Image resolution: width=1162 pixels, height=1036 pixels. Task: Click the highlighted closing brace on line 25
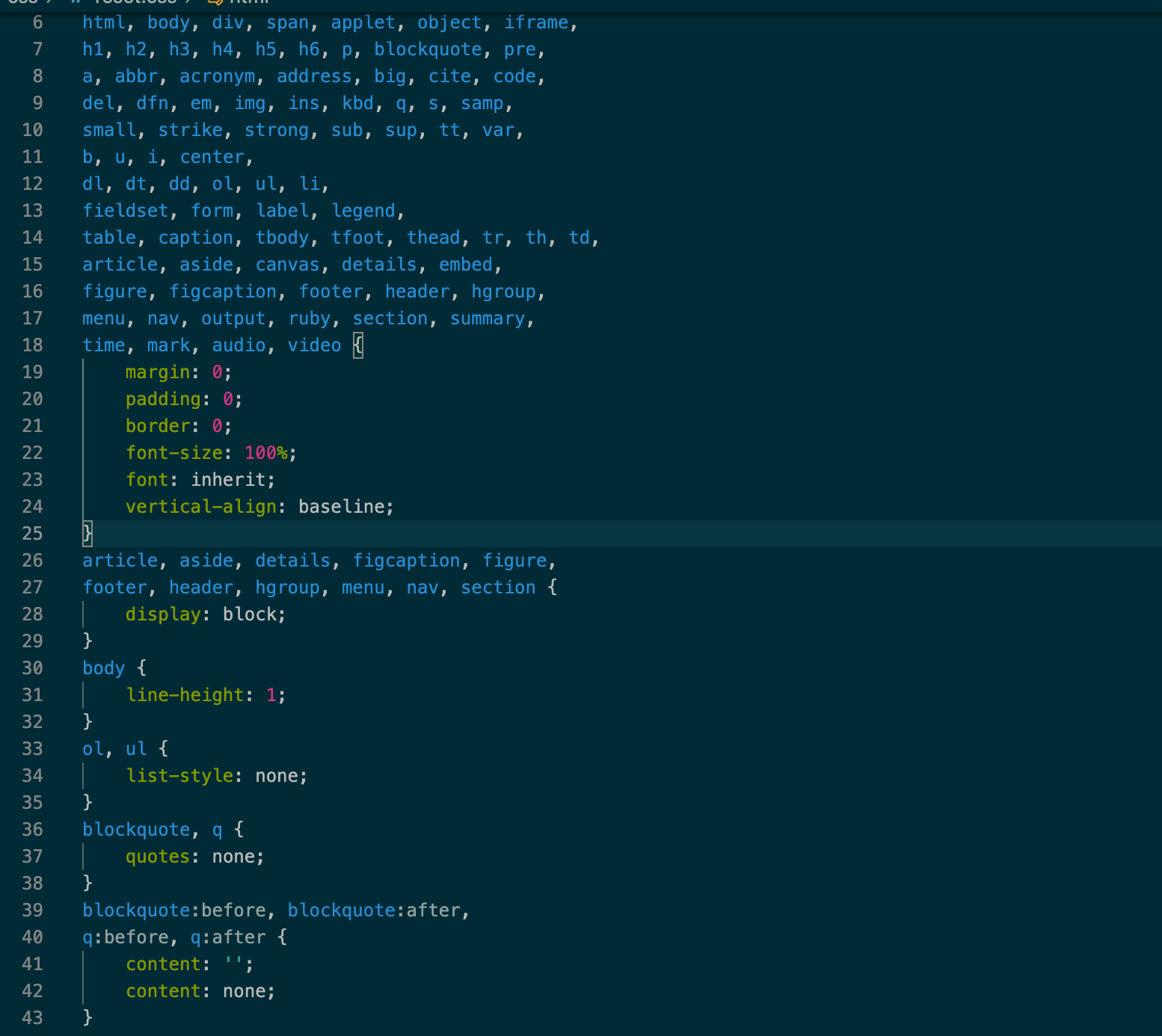coord(87,533)
